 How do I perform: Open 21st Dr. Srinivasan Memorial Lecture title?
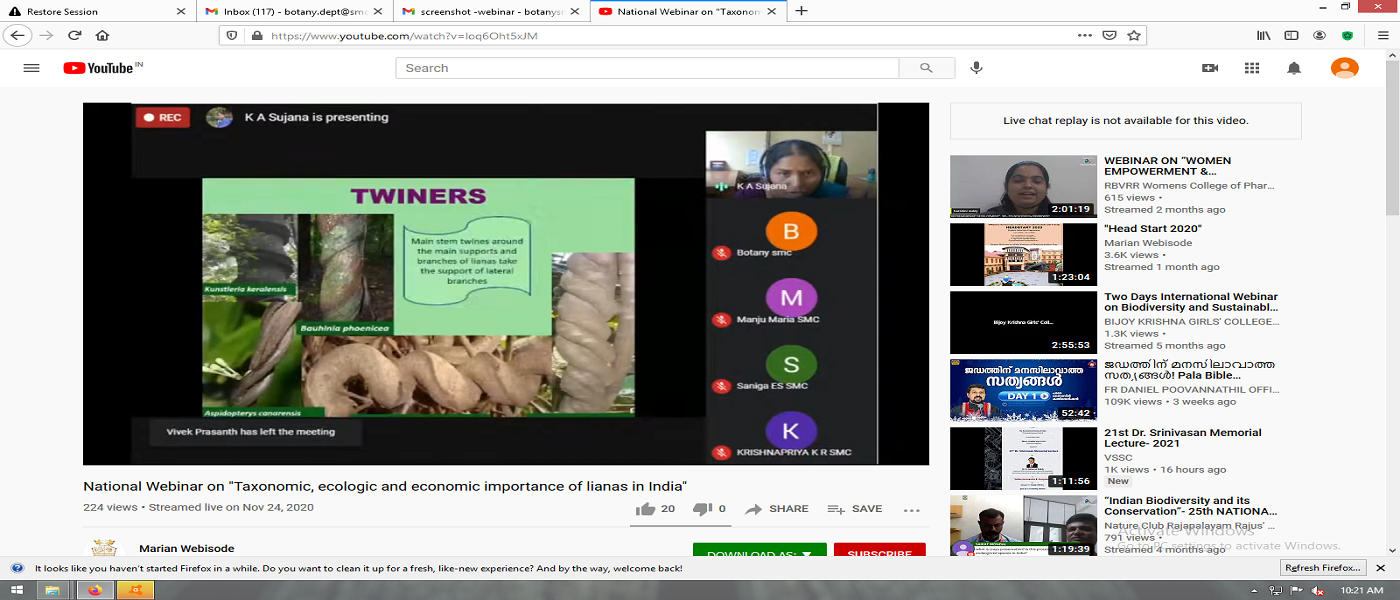(x=1183, y=438)
